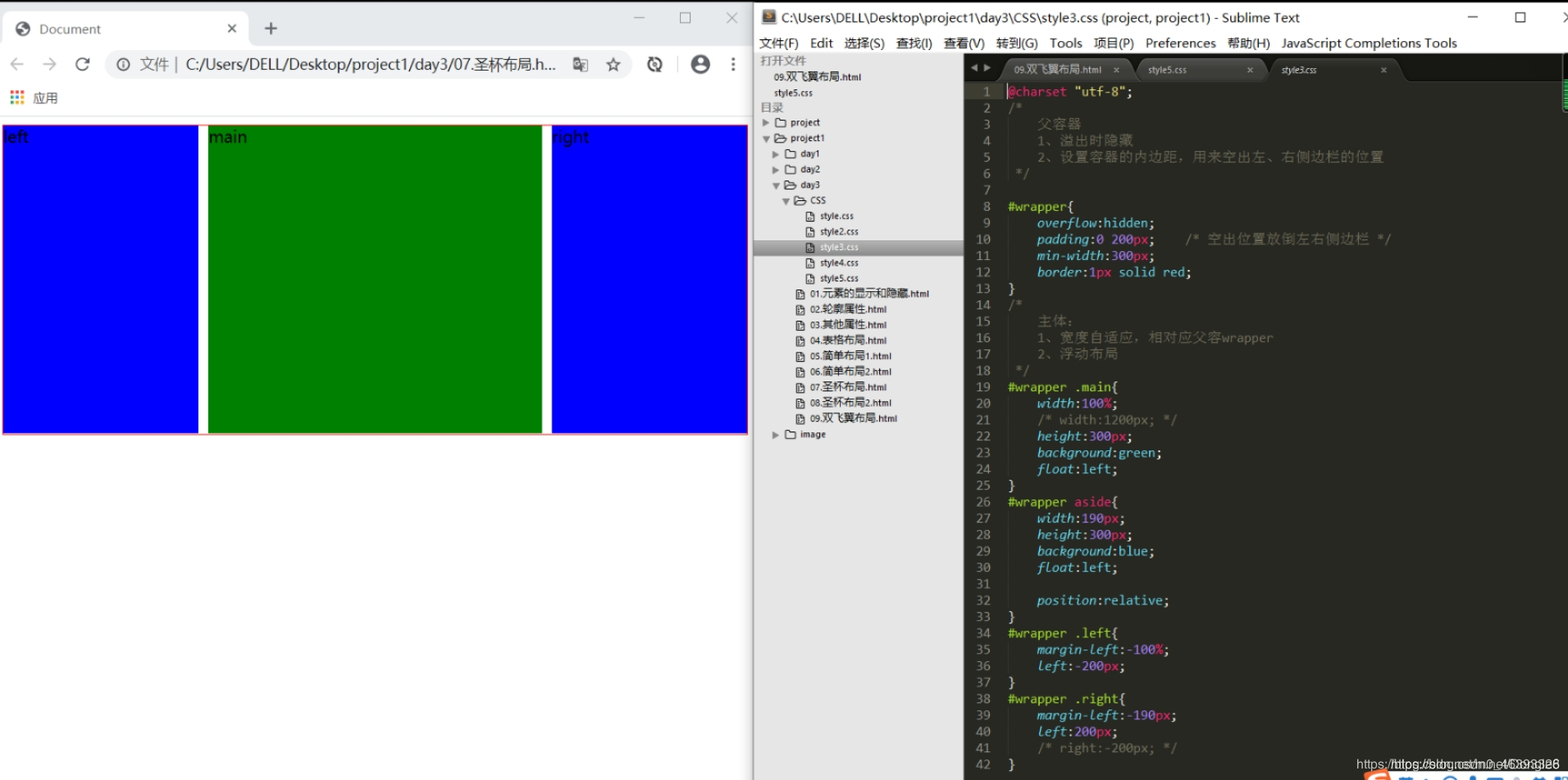
Task: Go back in Chrome browser
Action: coord(17,64)
